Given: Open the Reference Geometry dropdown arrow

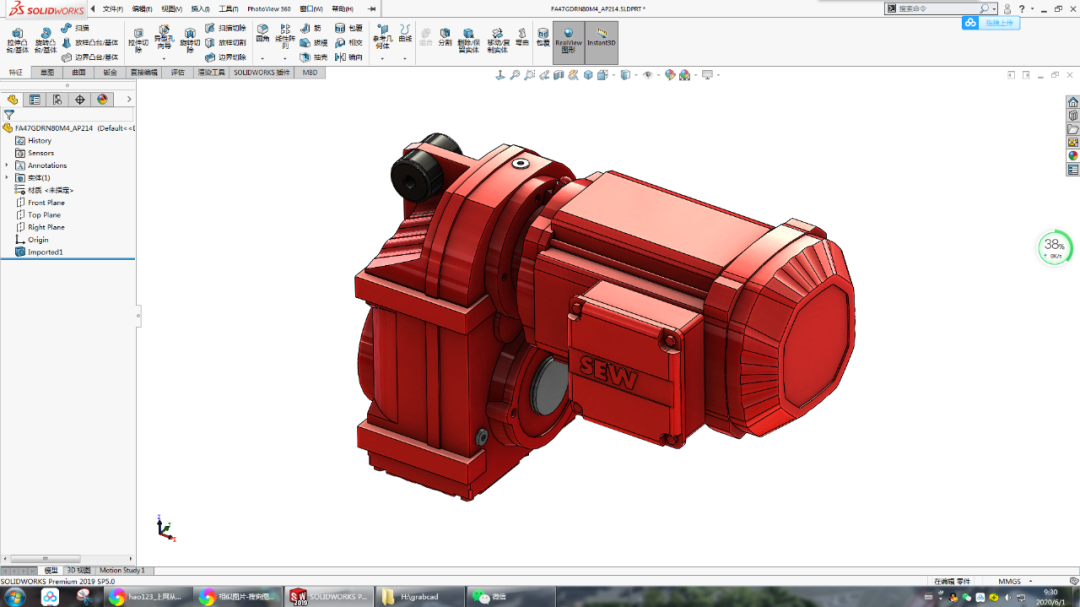Looking at the screenshot, I should (382, 59).
